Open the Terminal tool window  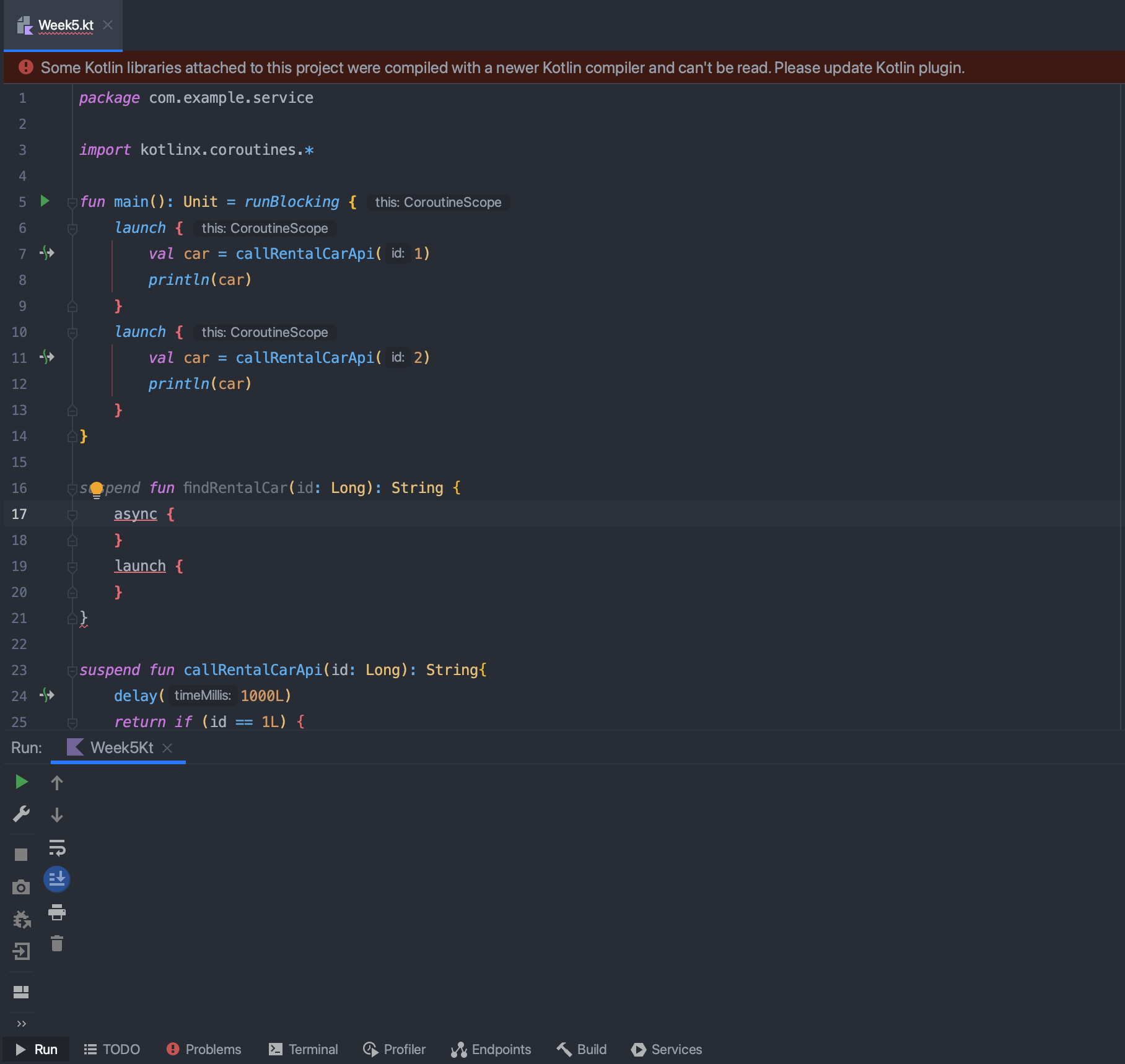click(303, 1049)
